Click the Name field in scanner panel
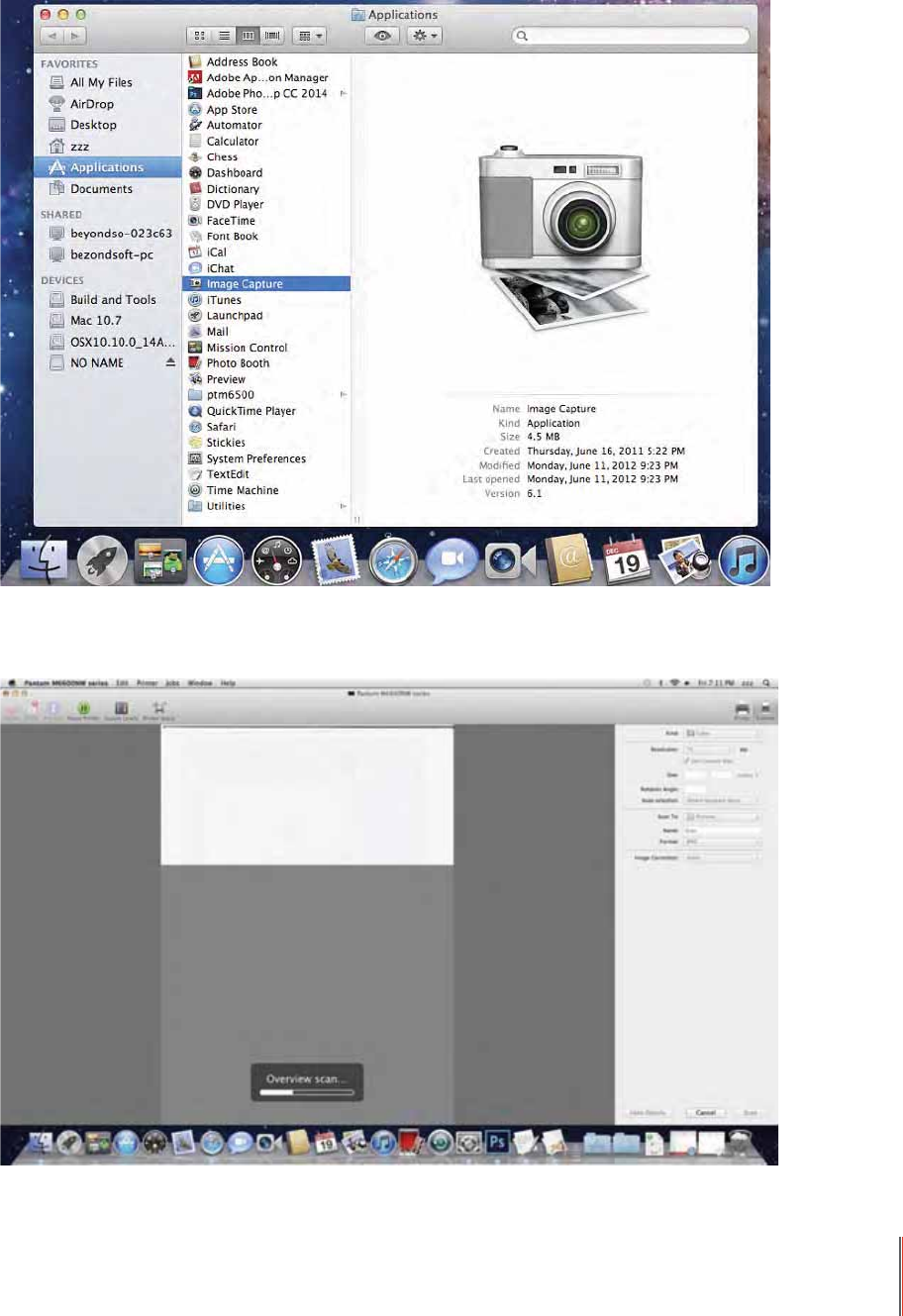This screenshot has width=903, height=1316. [x=723, y=830]
